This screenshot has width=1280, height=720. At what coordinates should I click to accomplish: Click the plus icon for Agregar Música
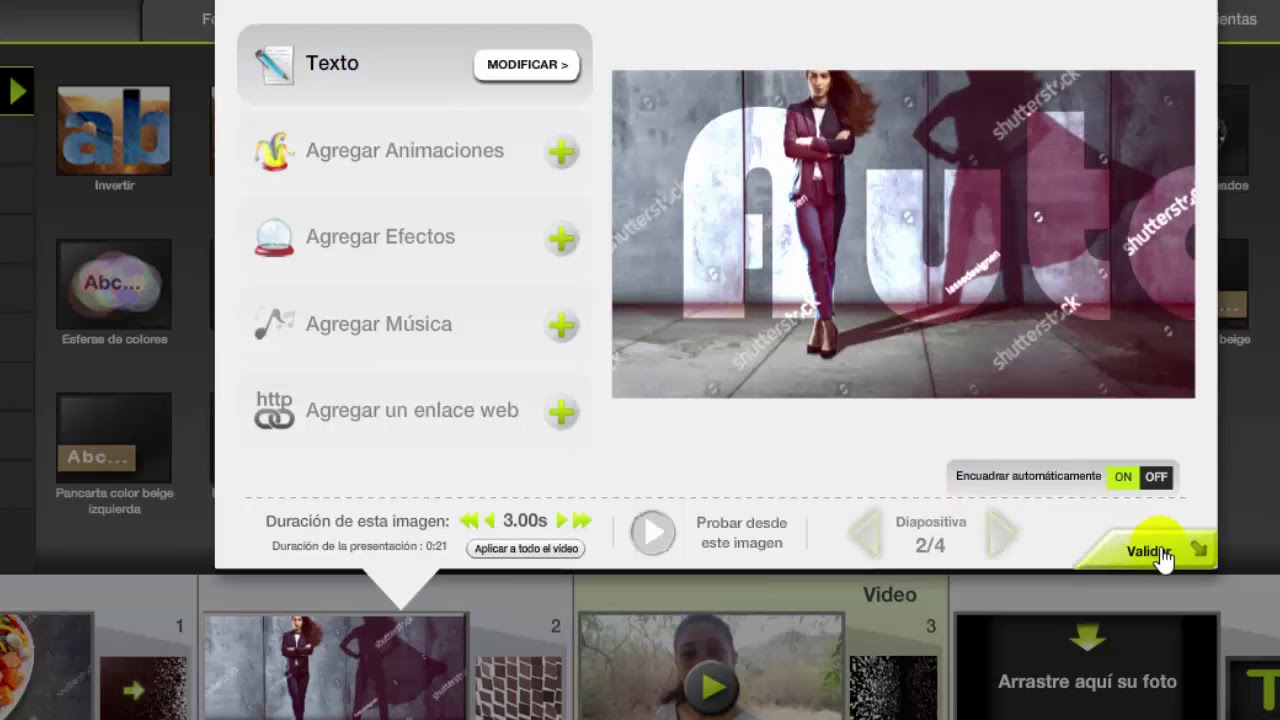click(x=562, y=325)
